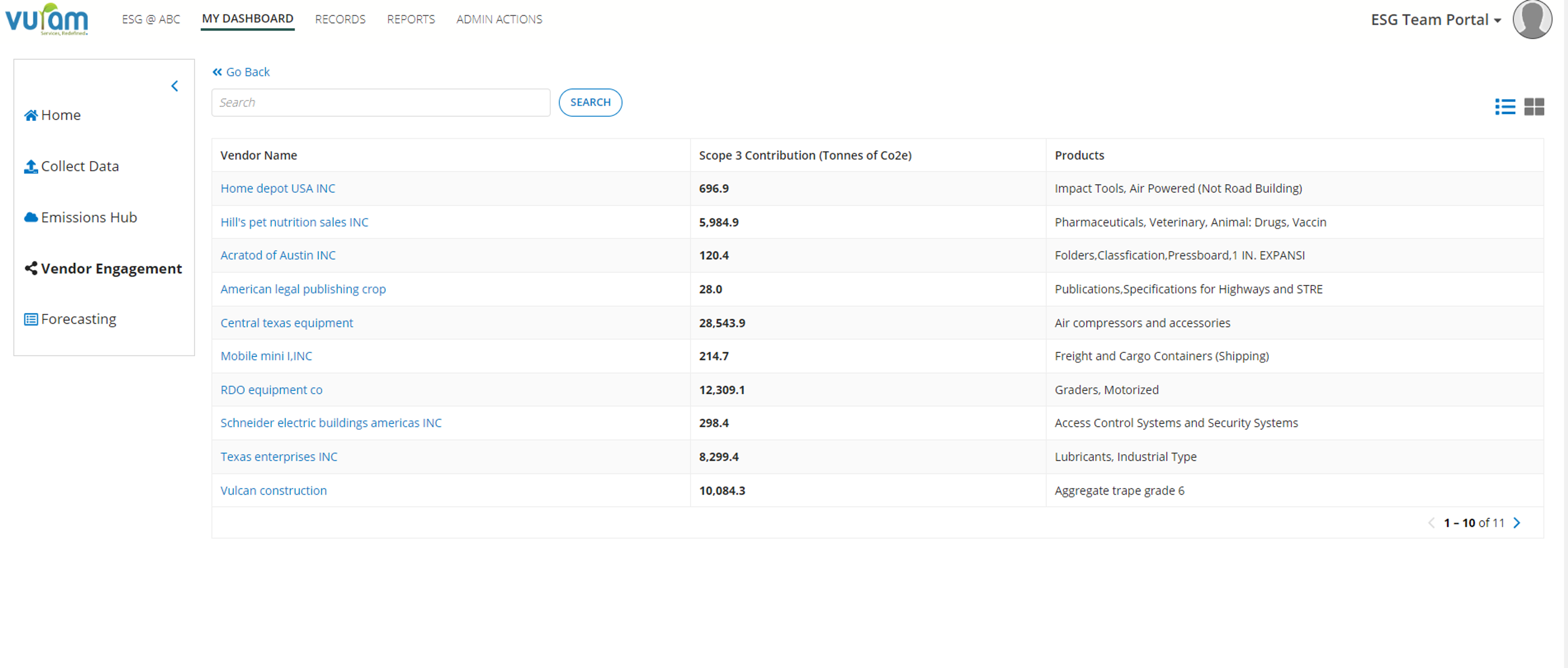Open Vendor Engagement in the sidebar
This screenshot has height=668, width=1568.
(x=111, y=268)
